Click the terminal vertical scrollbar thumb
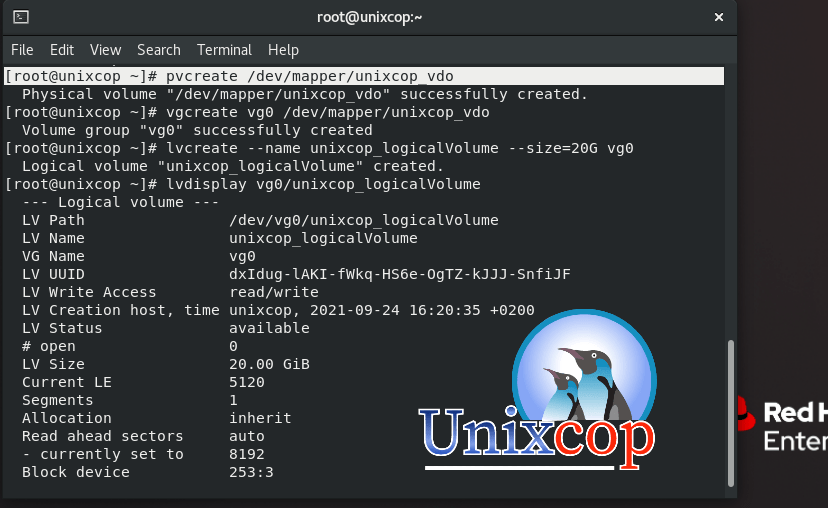828x508 pixels. coord(731,413)
